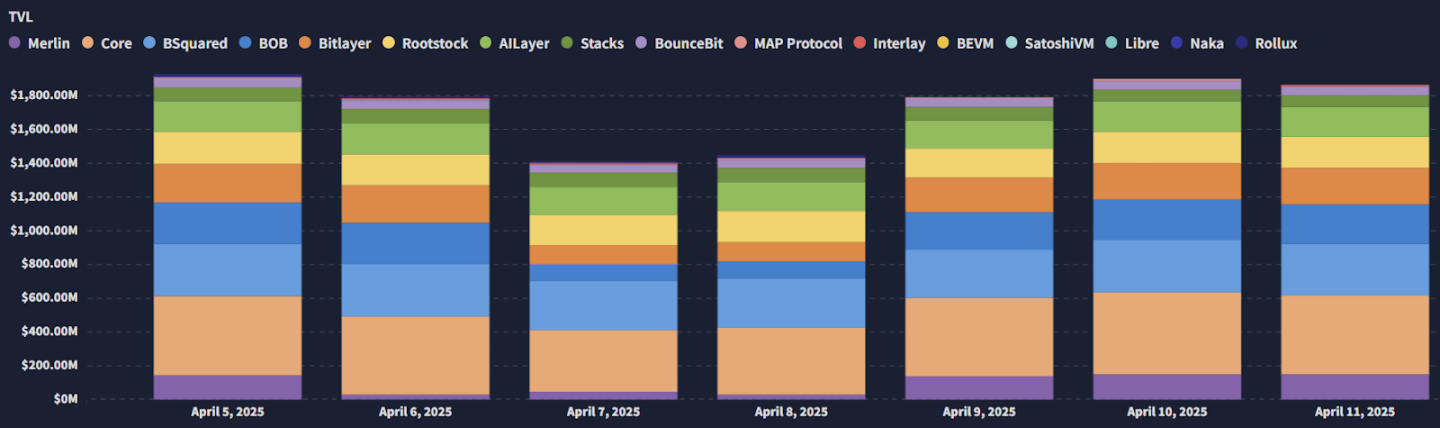The height and width of the screenshot is (428, 1440).
Task: Select BounceBit in the legend
Action: click(679, 44)
